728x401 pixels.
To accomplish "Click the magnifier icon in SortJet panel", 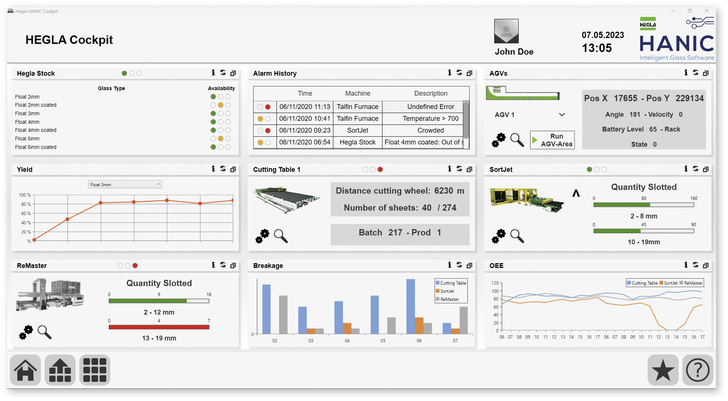I will [518, 236].
